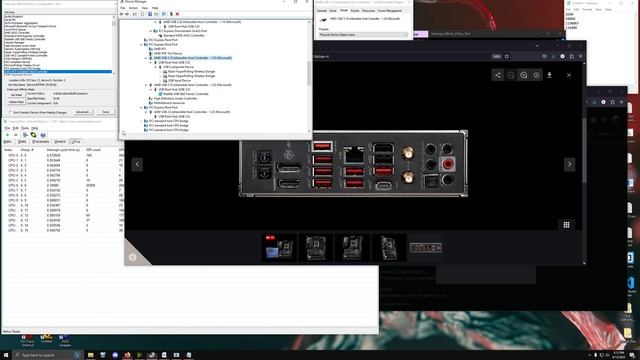Image resolution: width=640 pixels, height=360 pixels.
Task: Collapse the USB Root Hub above USB Composite Device
Action: 151,62
